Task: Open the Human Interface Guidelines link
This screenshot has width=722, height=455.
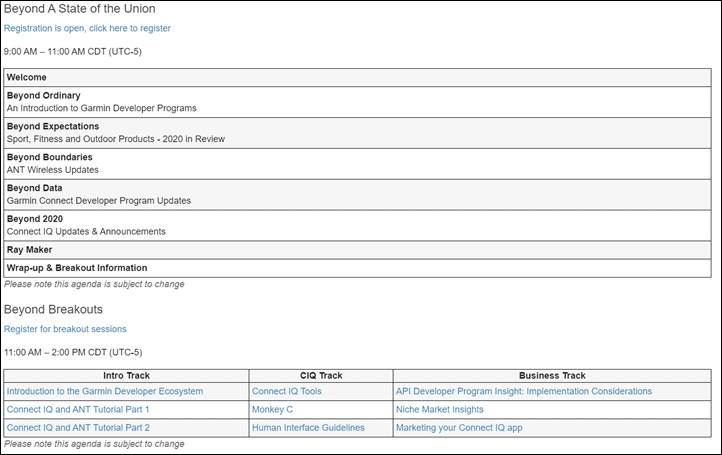Action: (x=308, y=428)
